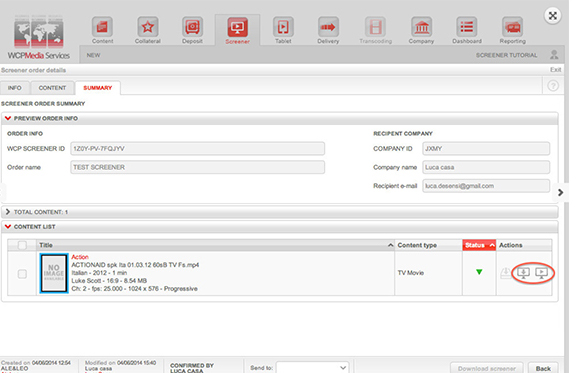This screenshot has height=373, width=580.
Task: Click the ACTIONAID spk ita file name
Action: [x=135, y=265]
